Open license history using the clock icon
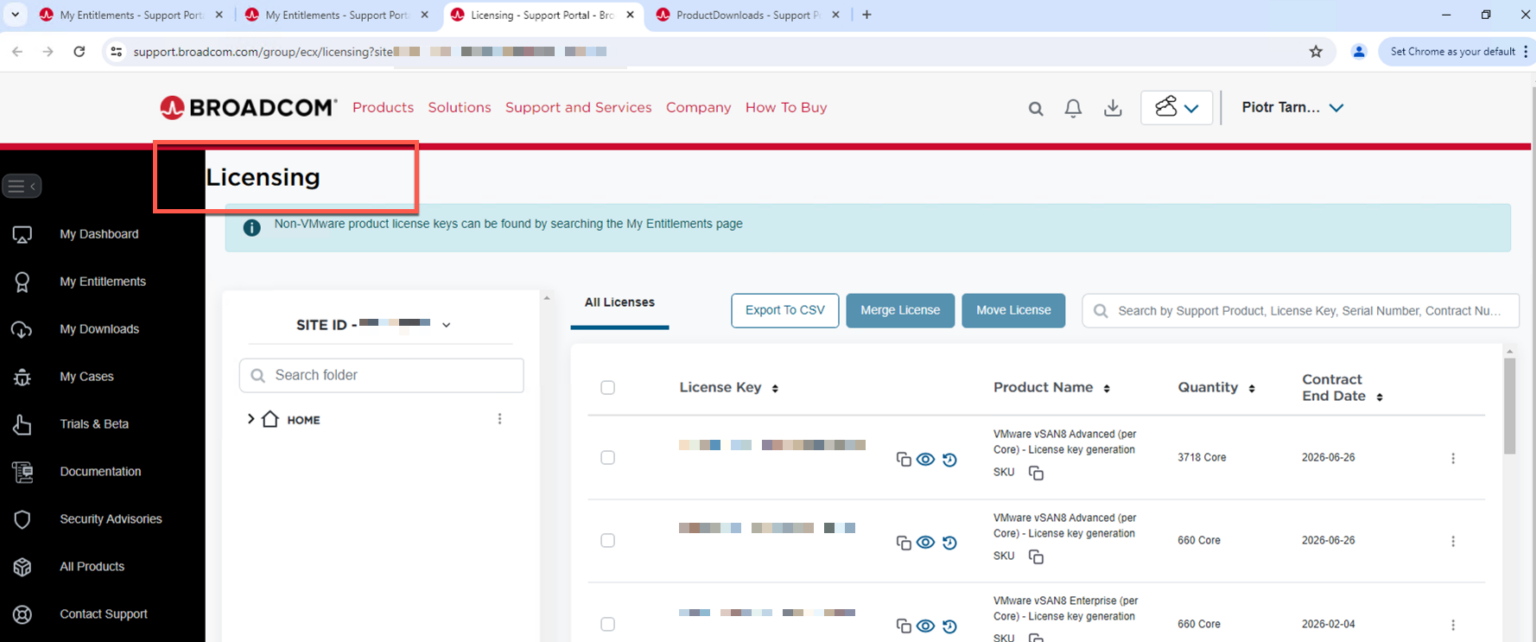The image size is (1536, 642). 948,459
